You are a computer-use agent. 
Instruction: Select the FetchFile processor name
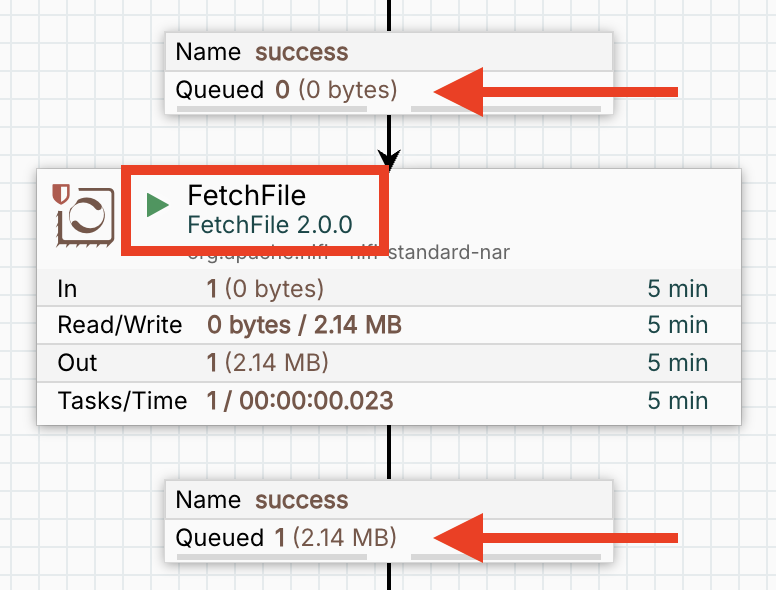click(246, 197)
